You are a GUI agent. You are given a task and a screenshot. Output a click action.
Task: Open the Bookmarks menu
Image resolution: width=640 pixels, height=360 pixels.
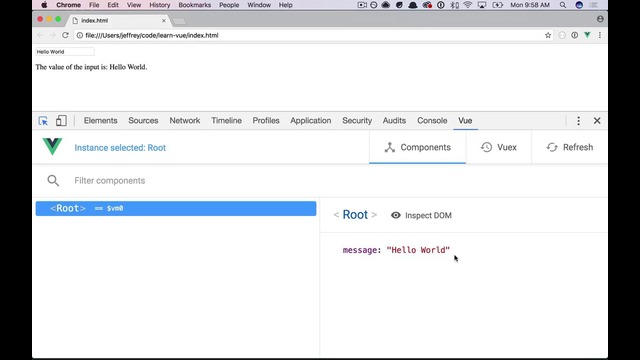(195, 5)
